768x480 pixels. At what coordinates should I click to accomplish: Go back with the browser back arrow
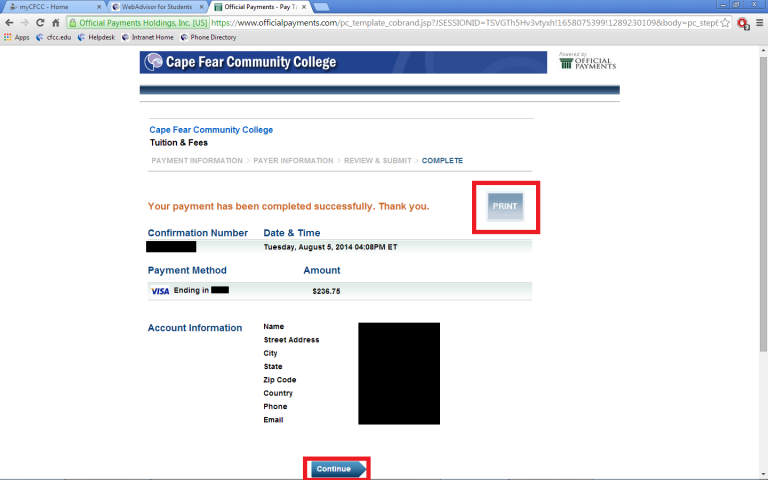tap(9, 23)
